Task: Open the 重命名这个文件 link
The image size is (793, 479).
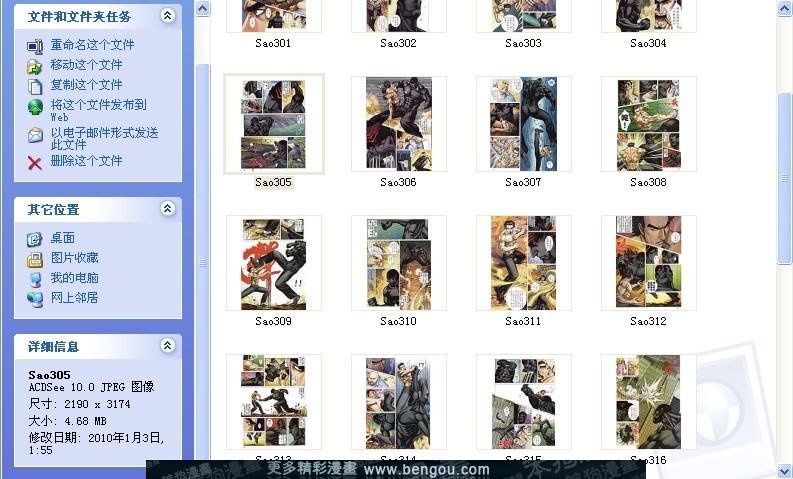Action: [93, 45]
